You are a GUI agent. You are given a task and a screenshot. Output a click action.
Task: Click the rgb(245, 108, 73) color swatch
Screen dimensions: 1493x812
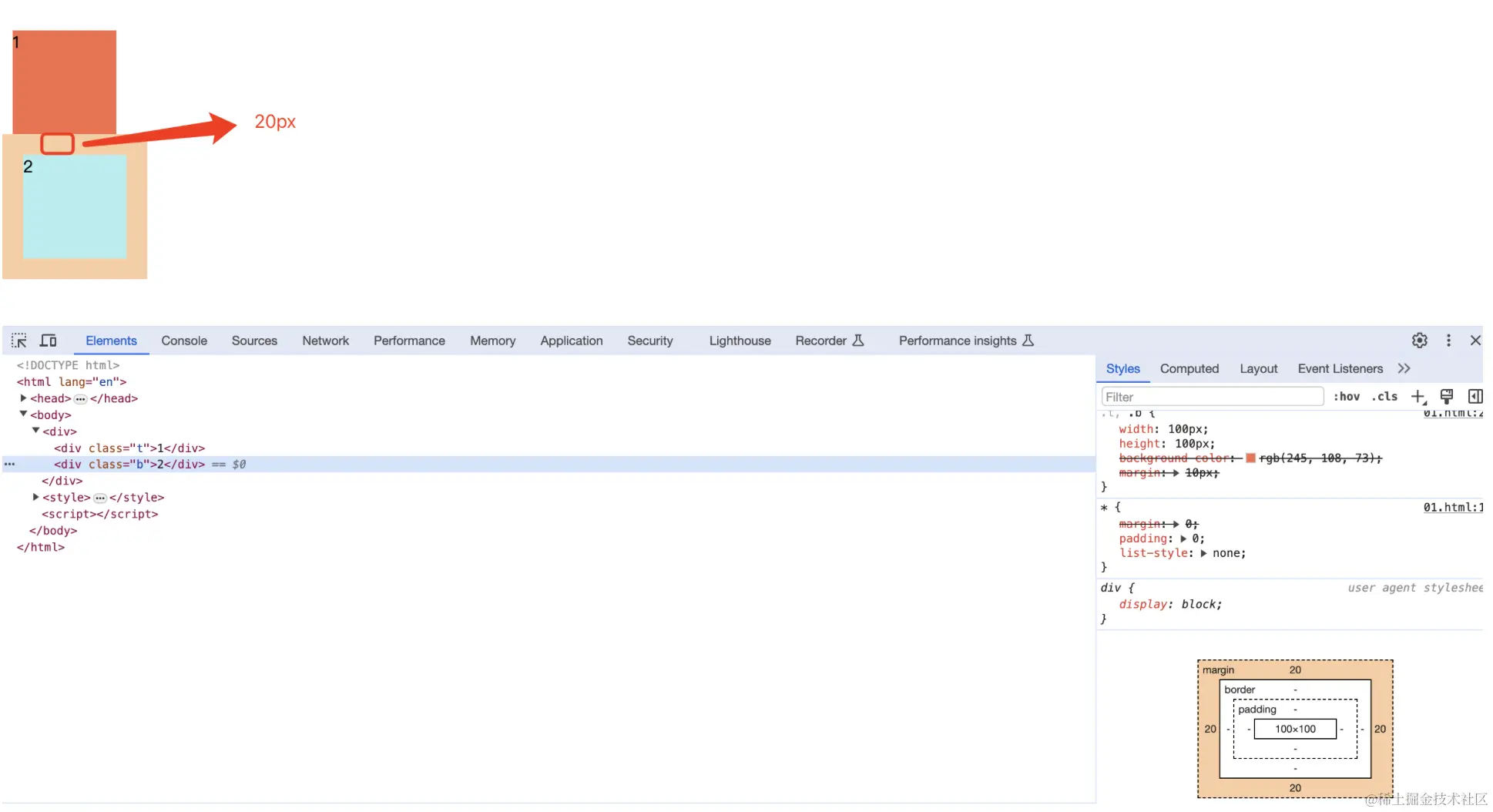tap(1250, 458)
